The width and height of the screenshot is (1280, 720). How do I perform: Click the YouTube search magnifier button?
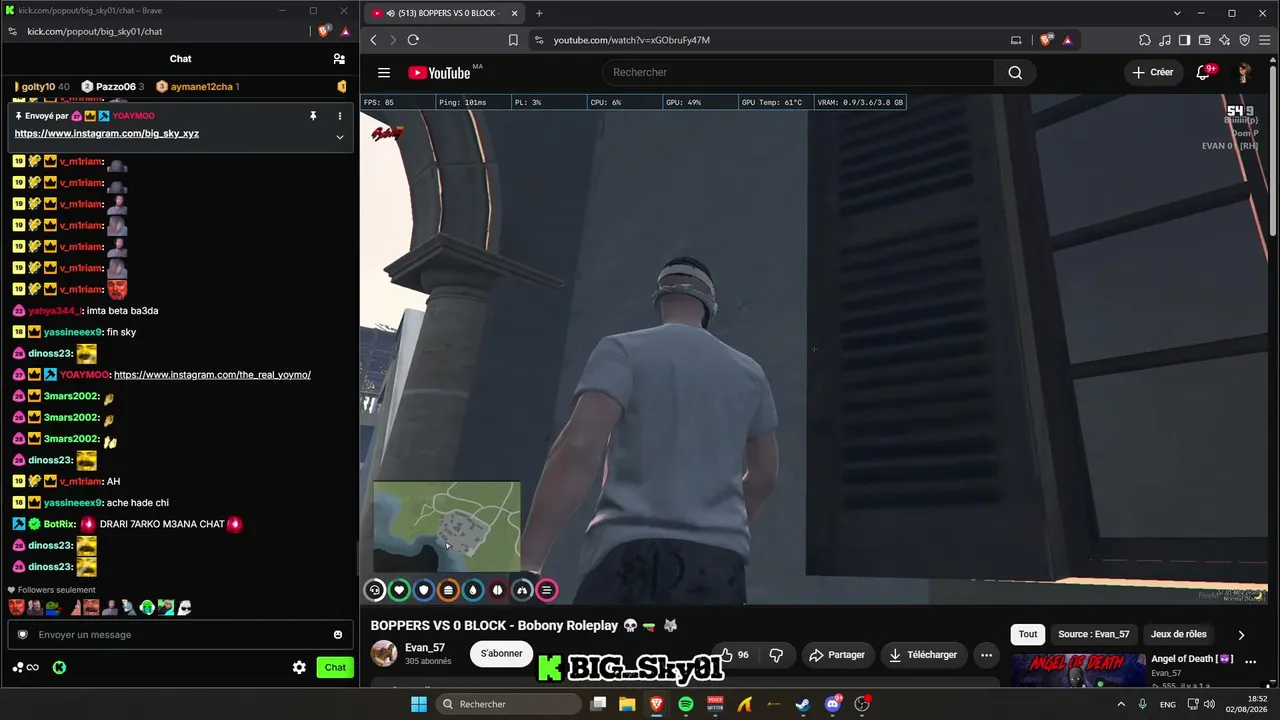click(1015, 72)
